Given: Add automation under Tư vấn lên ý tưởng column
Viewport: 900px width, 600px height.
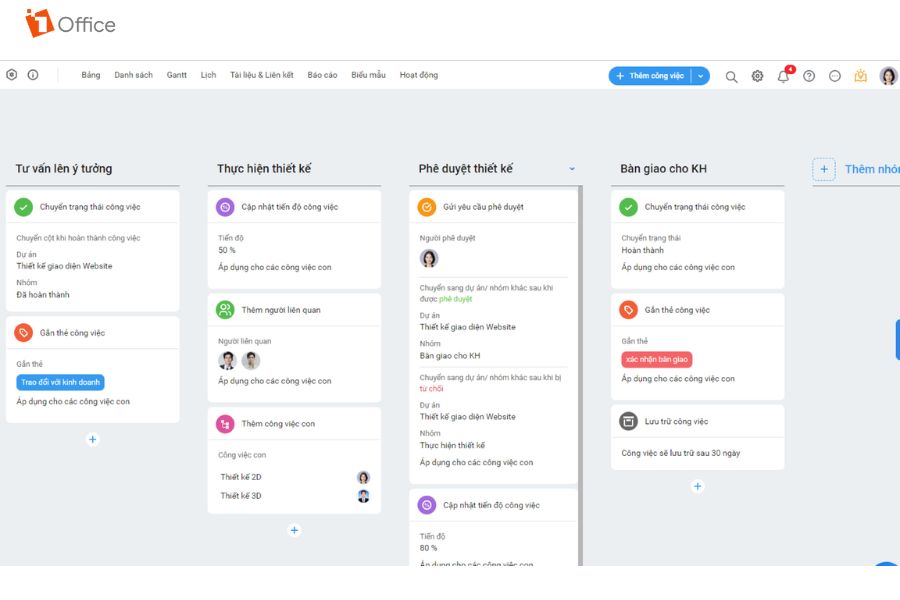Looking at the screenshot, I should coord(92,439).
